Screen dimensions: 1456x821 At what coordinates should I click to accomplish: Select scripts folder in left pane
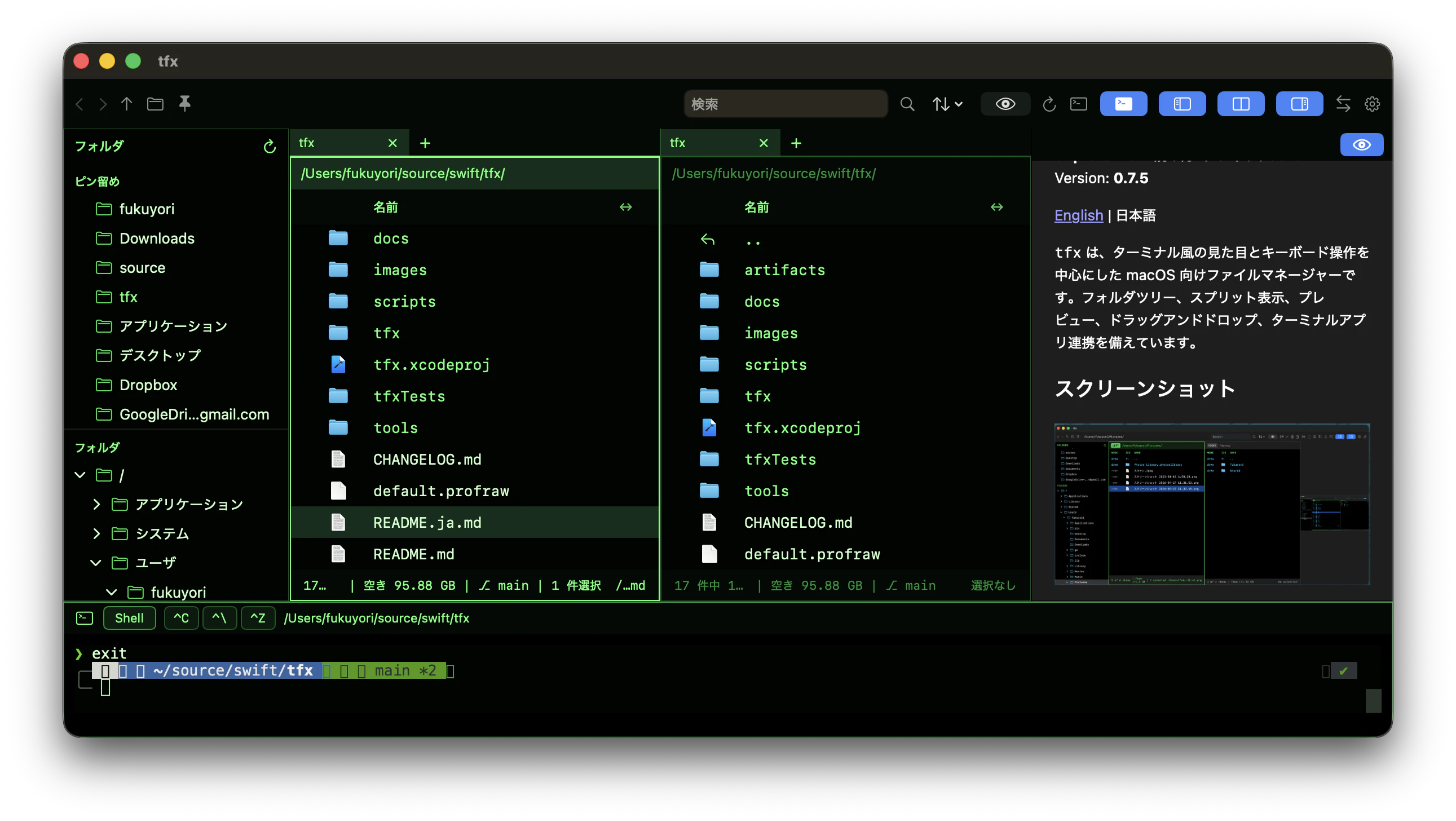(475, 302)
